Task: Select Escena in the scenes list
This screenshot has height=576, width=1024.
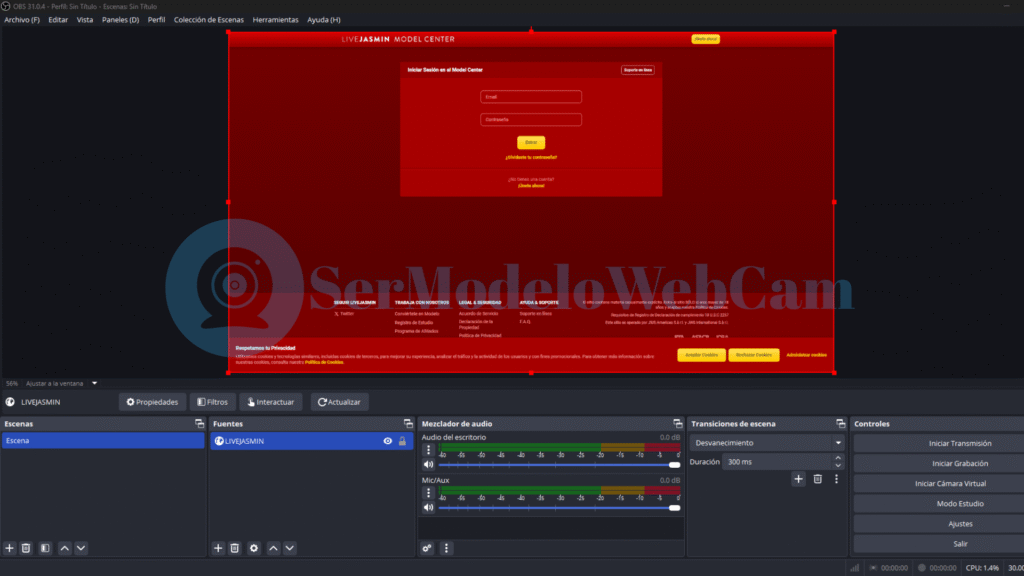Action: [x=103, y=441]
